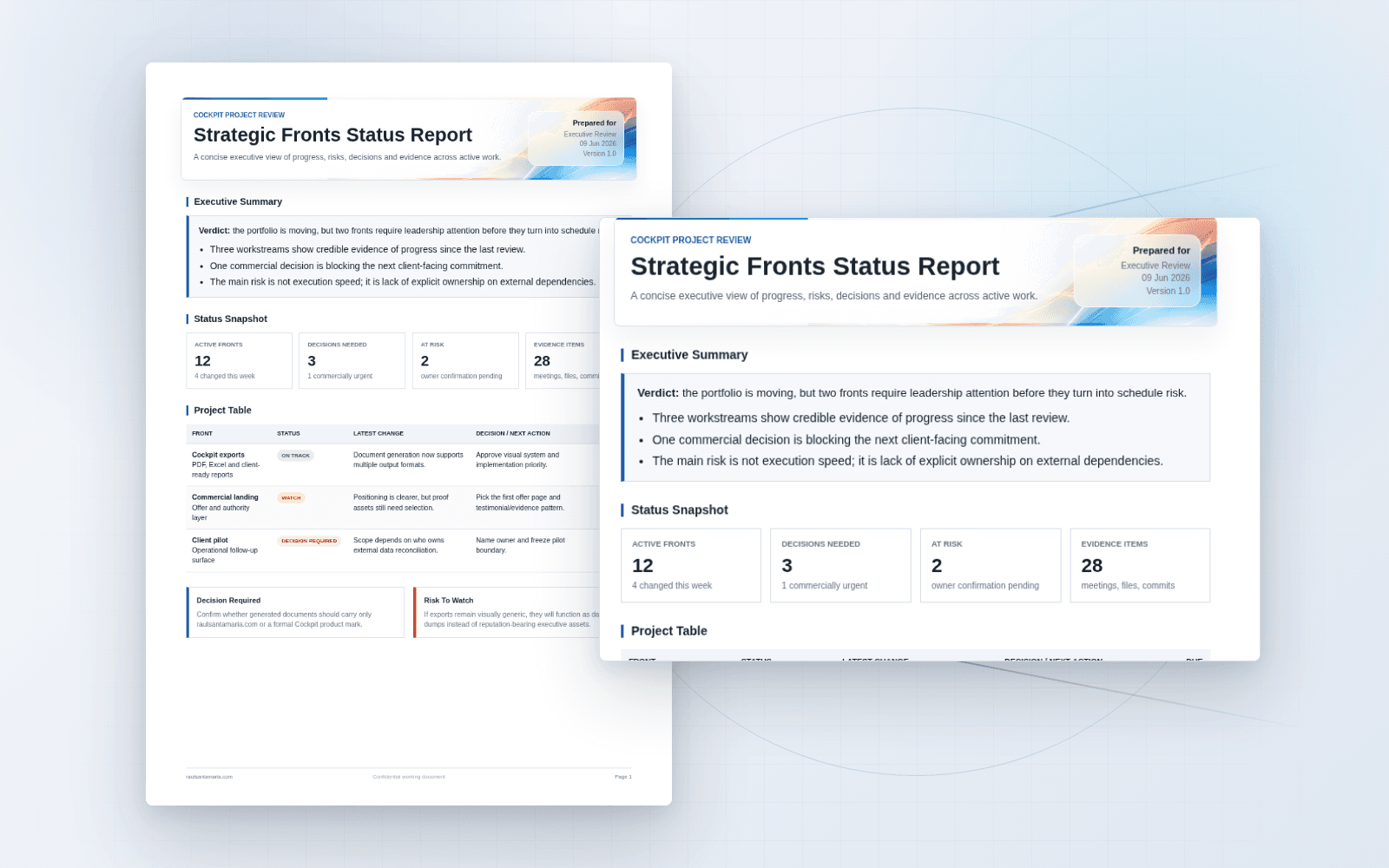
Task: Click ACTIVE FRONTS 12 card in zoomed preview
Action: coord(691,565)
